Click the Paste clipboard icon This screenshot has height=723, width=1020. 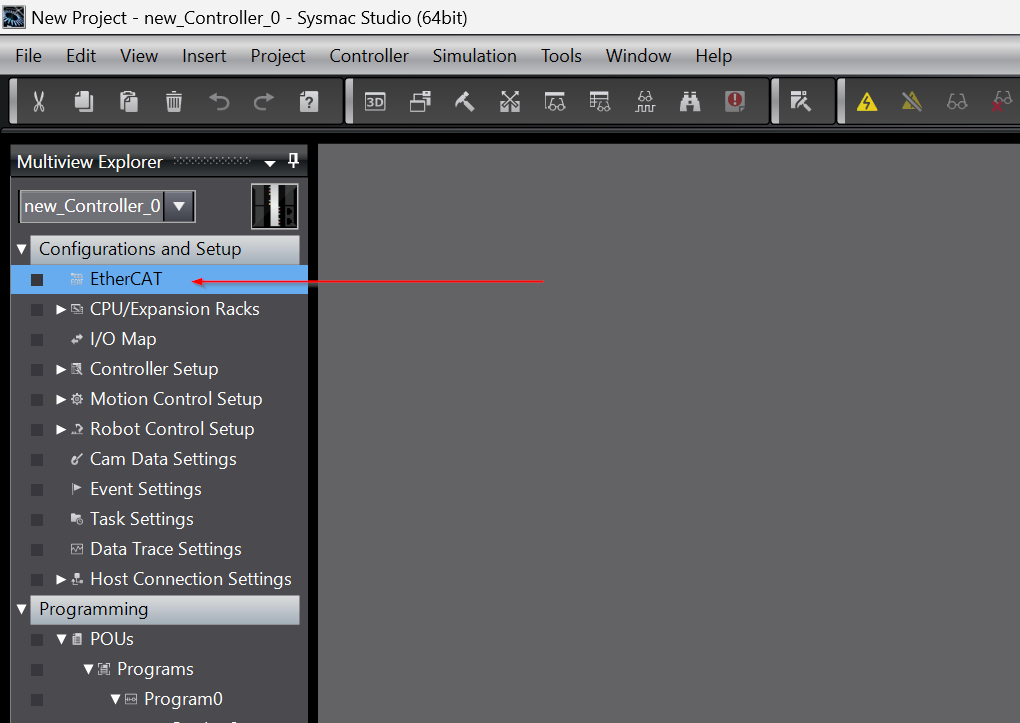click(x=129, y=102)
